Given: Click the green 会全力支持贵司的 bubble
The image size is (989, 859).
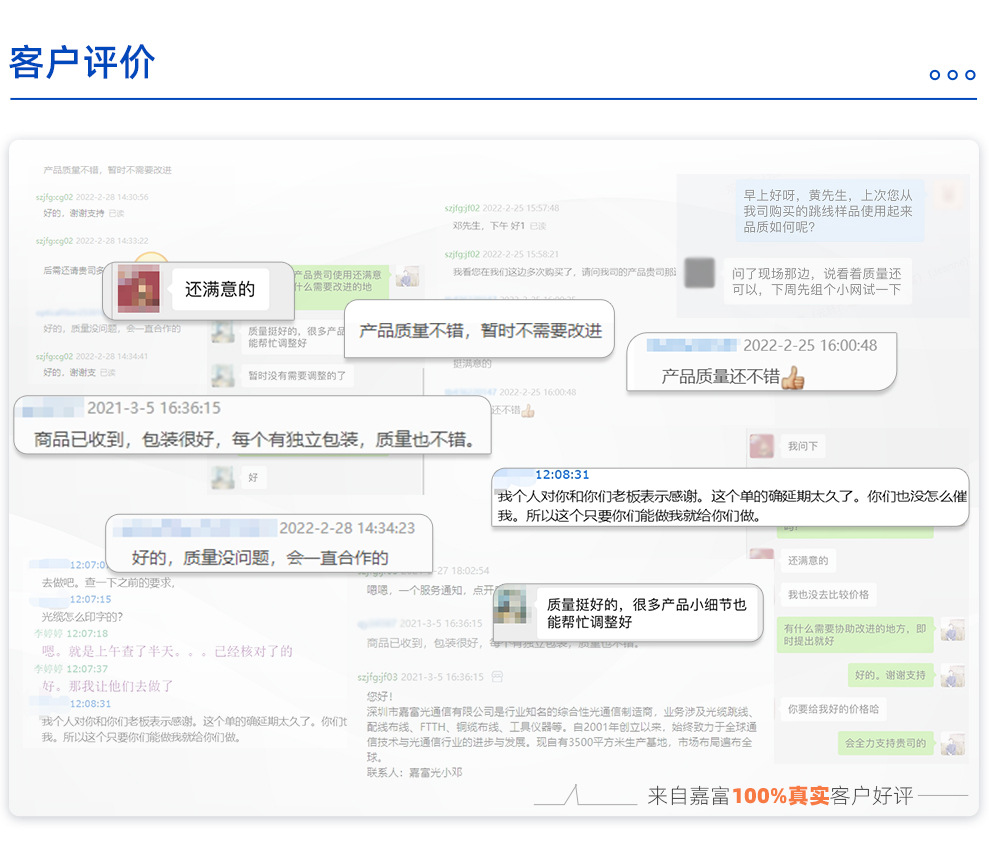Looking at the screenshot, I should tap(886, 743).
